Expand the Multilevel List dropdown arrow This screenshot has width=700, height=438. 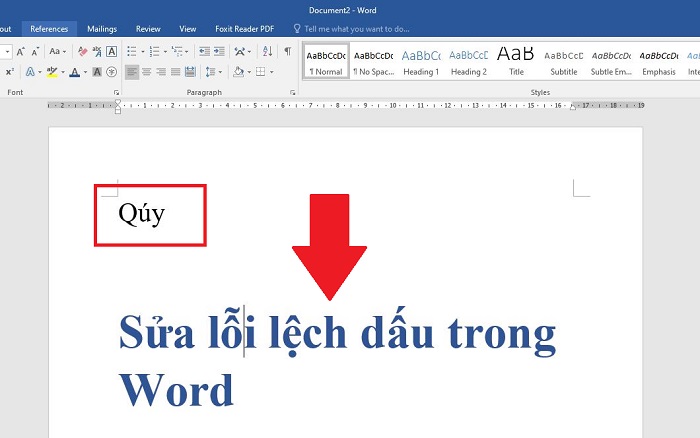[x=187, y=52]
